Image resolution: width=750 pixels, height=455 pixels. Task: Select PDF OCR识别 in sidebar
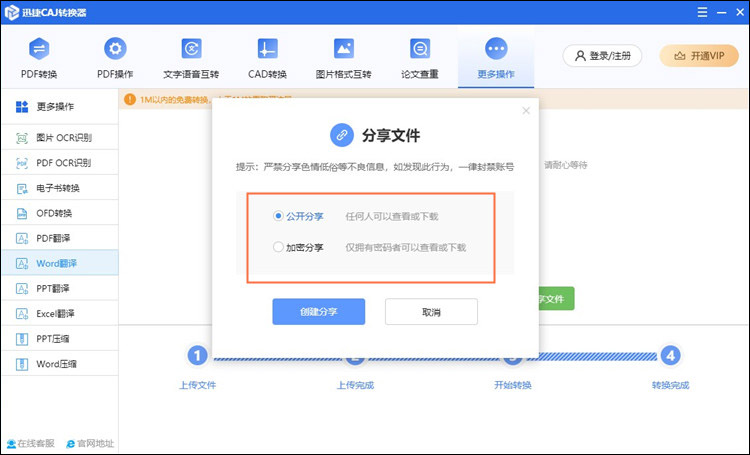click(x=59, y=163)
